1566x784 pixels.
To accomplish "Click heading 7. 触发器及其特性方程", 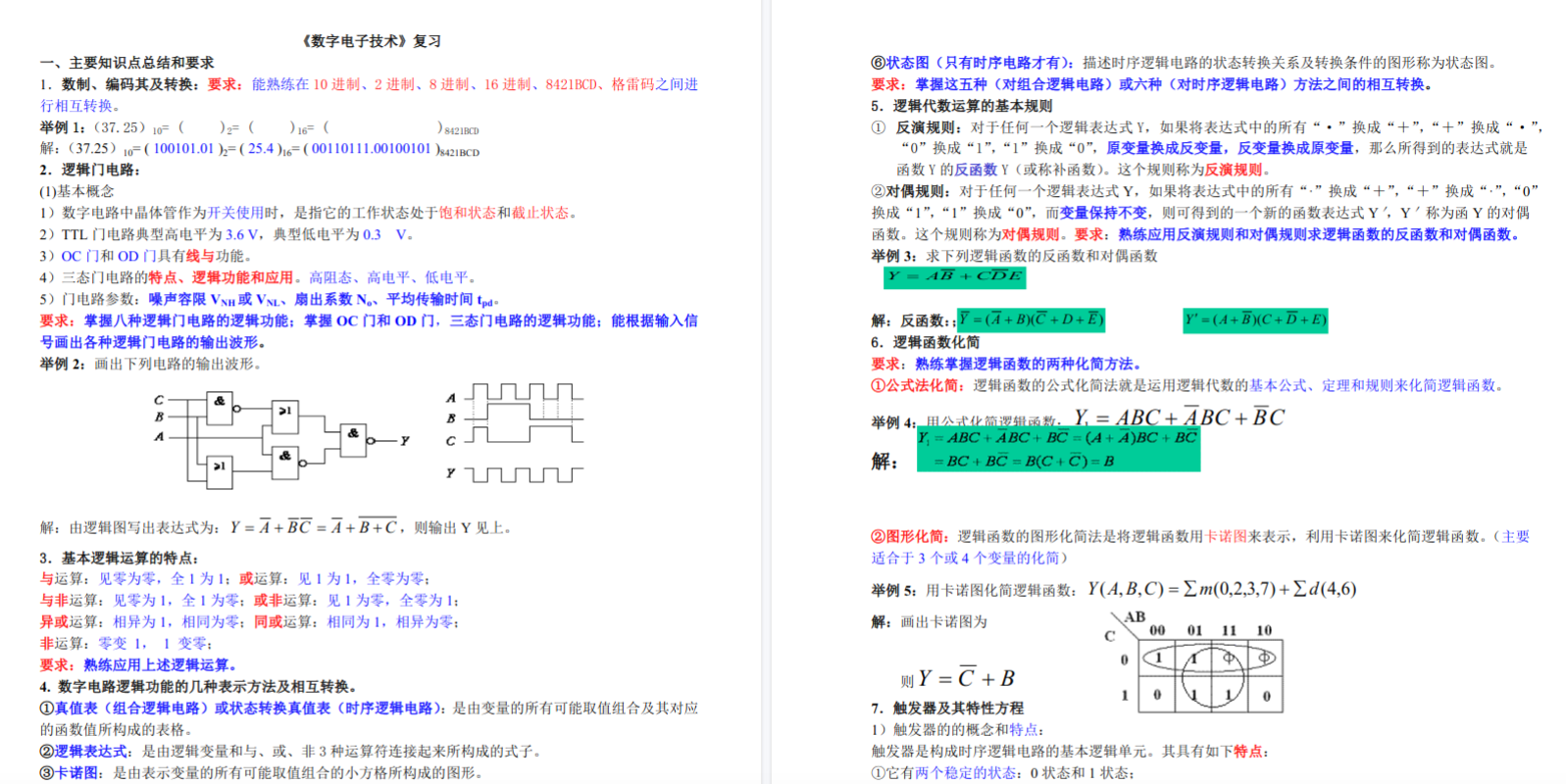I will pyautogui.click(x=946, y=708).
